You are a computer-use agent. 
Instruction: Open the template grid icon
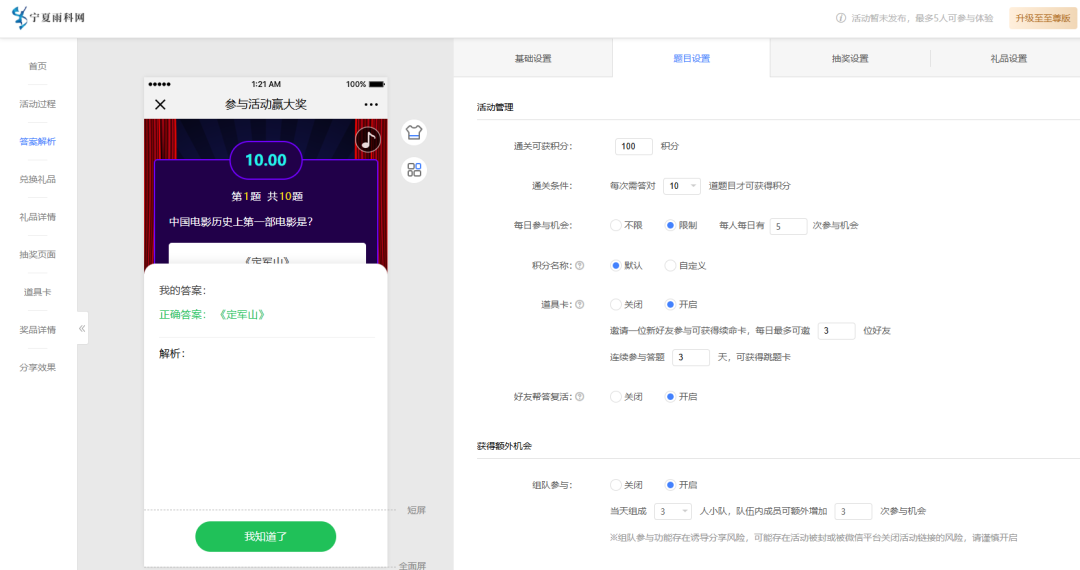pyautogui.click(x=414, y=170)
